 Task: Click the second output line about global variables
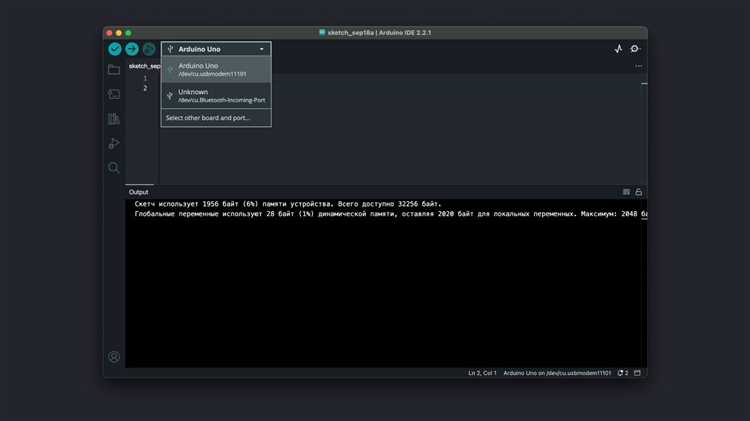tap(391, 214)
